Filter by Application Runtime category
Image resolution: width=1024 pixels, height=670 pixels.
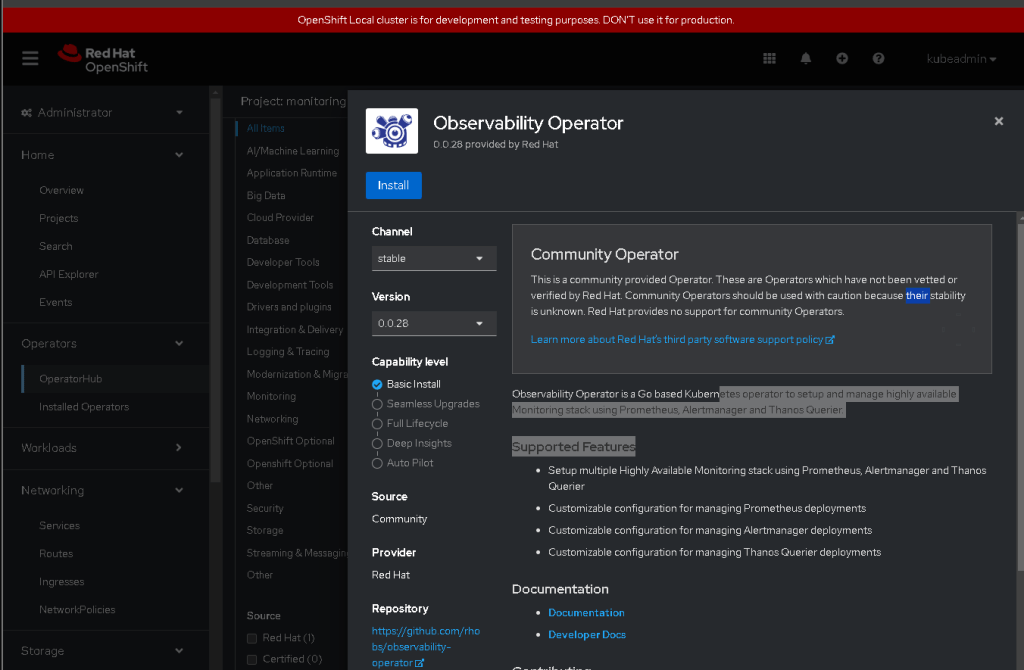click(292, 174)
